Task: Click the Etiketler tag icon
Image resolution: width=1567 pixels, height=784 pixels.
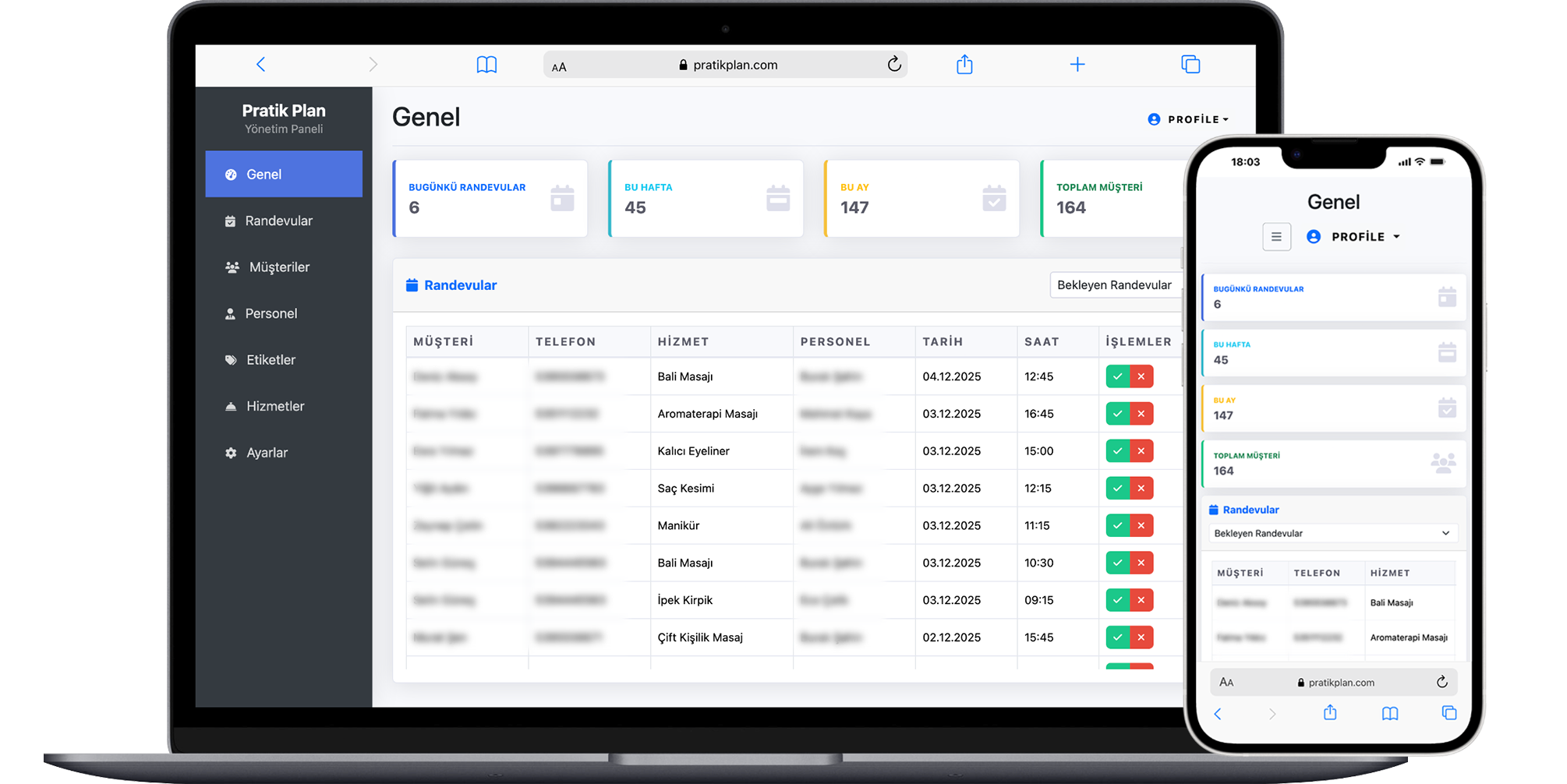Action: (x=230, y=359)
